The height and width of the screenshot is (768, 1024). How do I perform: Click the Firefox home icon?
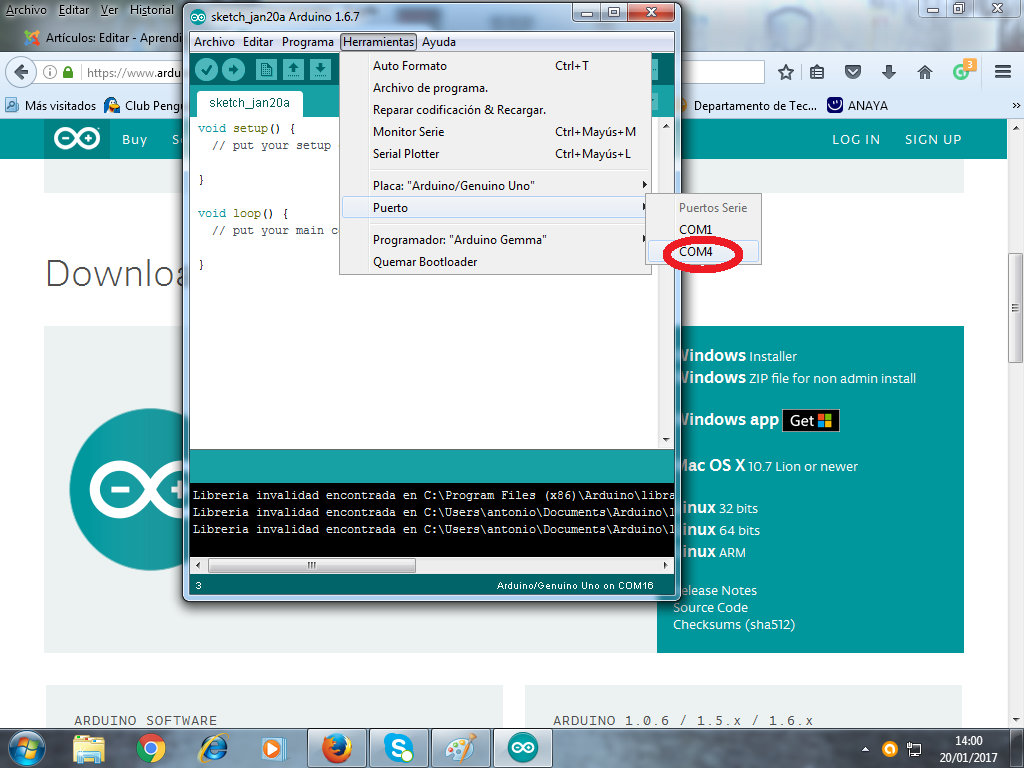(925, 72)
